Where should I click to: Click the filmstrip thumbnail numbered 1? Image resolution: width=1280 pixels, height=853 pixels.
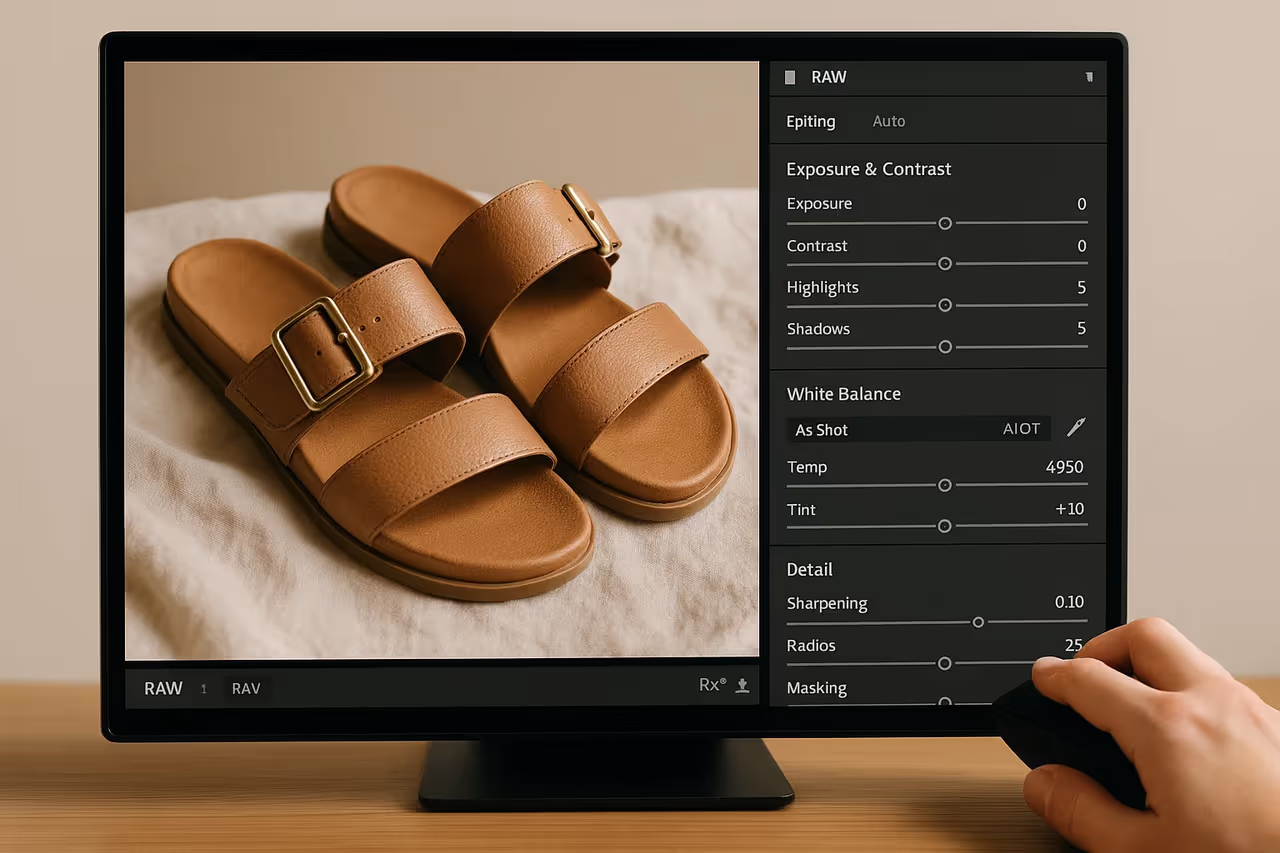[x=204, y=688]
